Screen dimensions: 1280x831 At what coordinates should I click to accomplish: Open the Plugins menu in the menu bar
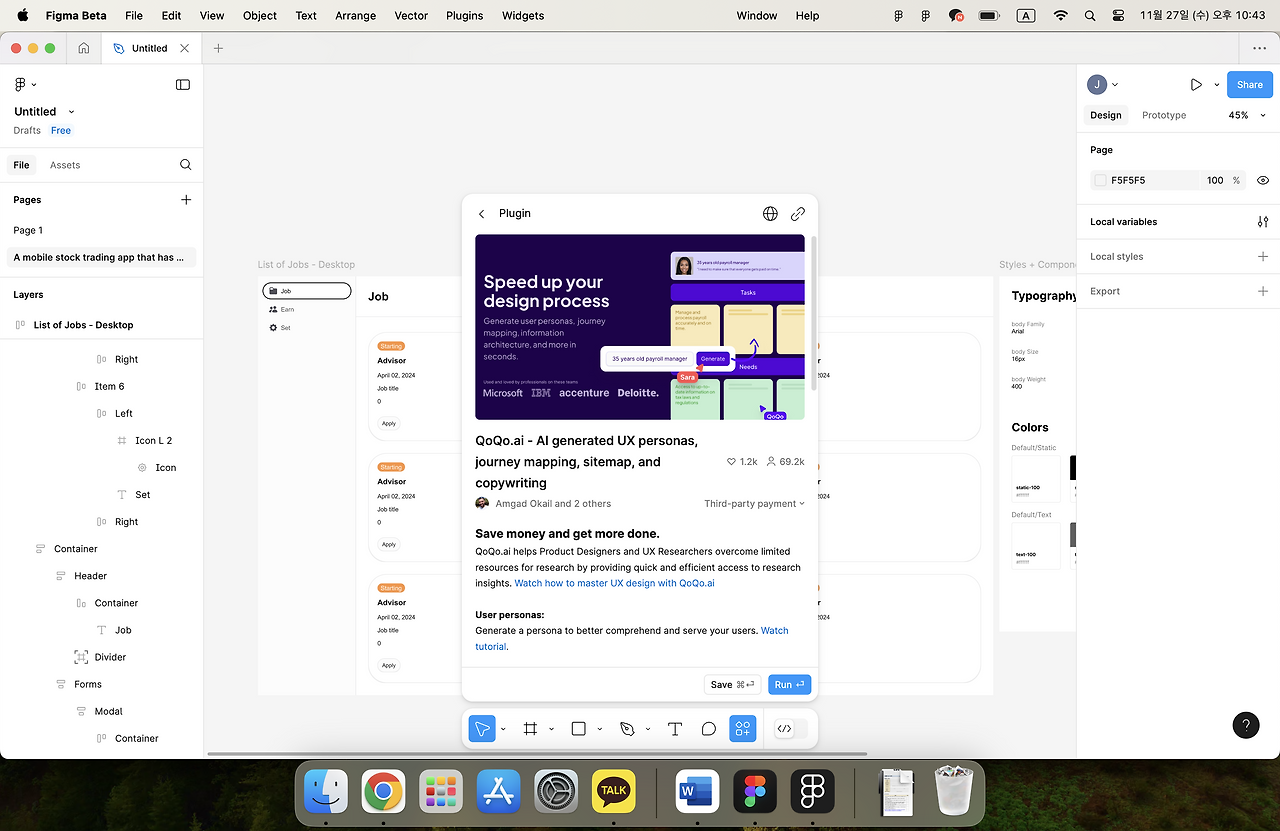[x=464, y=16]
